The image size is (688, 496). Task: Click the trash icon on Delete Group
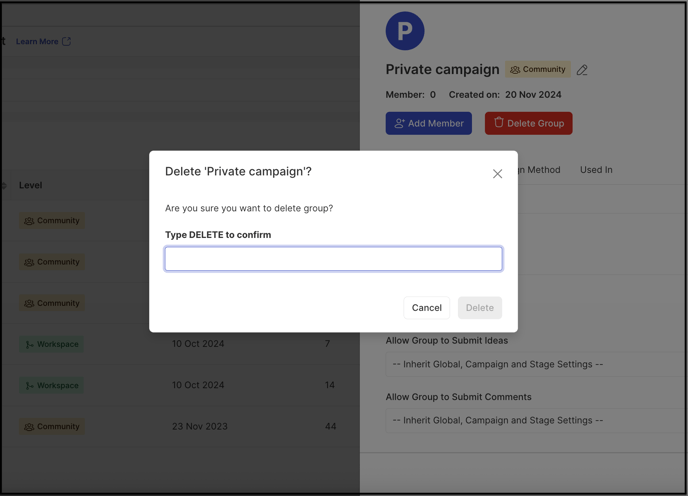click(x=498, y=122)
